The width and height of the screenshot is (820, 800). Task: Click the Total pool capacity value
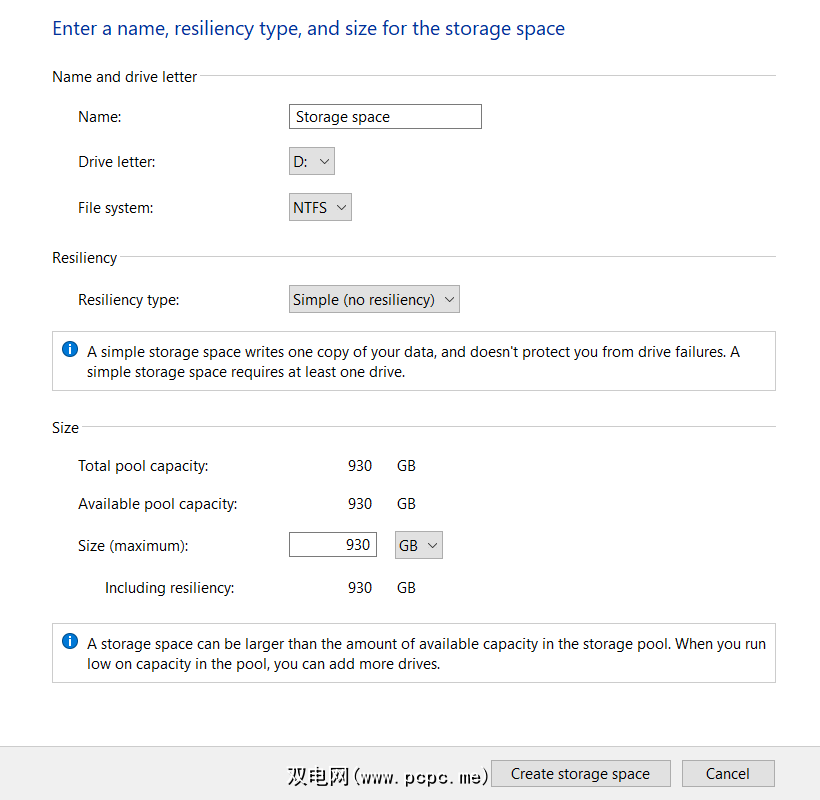coord(360,466)
